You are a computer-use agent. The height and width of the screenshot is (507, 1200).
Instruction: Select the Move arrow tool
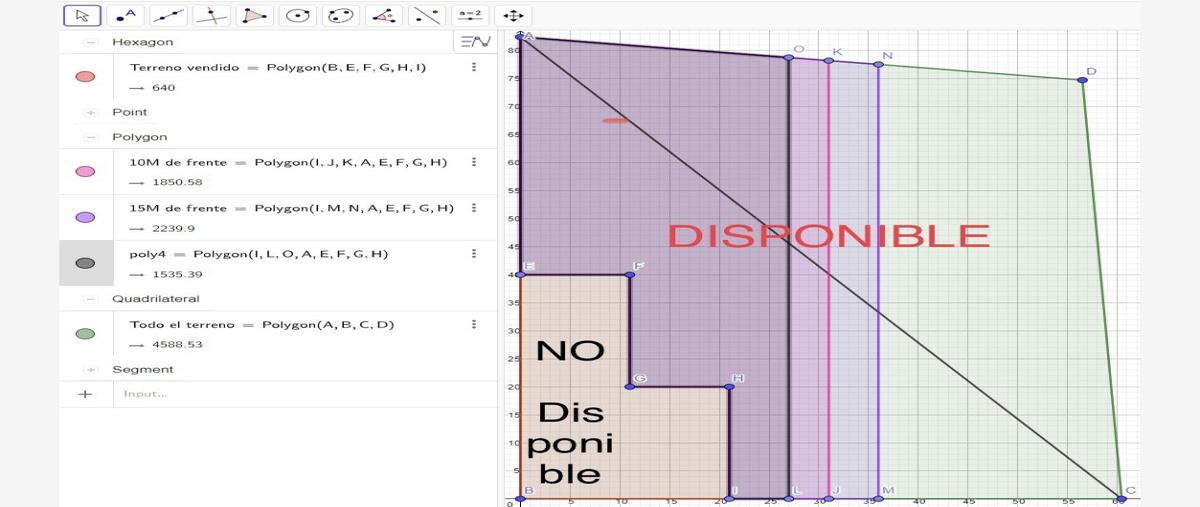tap(82, 15)
